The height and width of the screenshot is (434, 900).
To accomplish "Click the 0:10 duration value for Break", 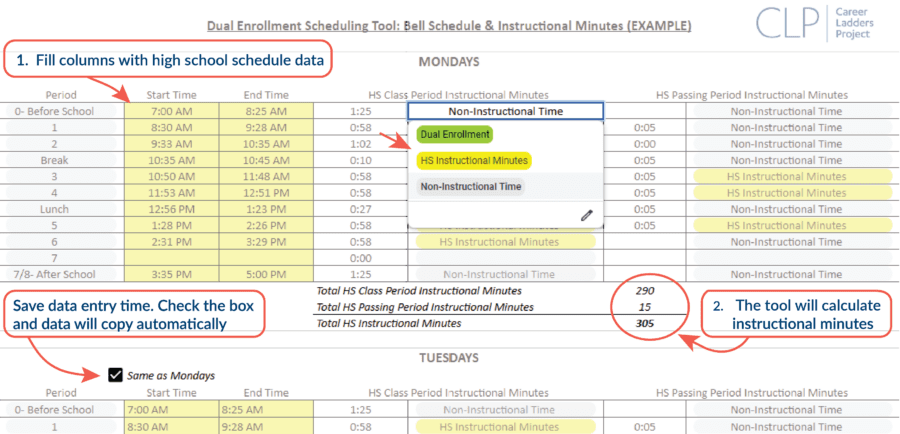I will 360,160.
